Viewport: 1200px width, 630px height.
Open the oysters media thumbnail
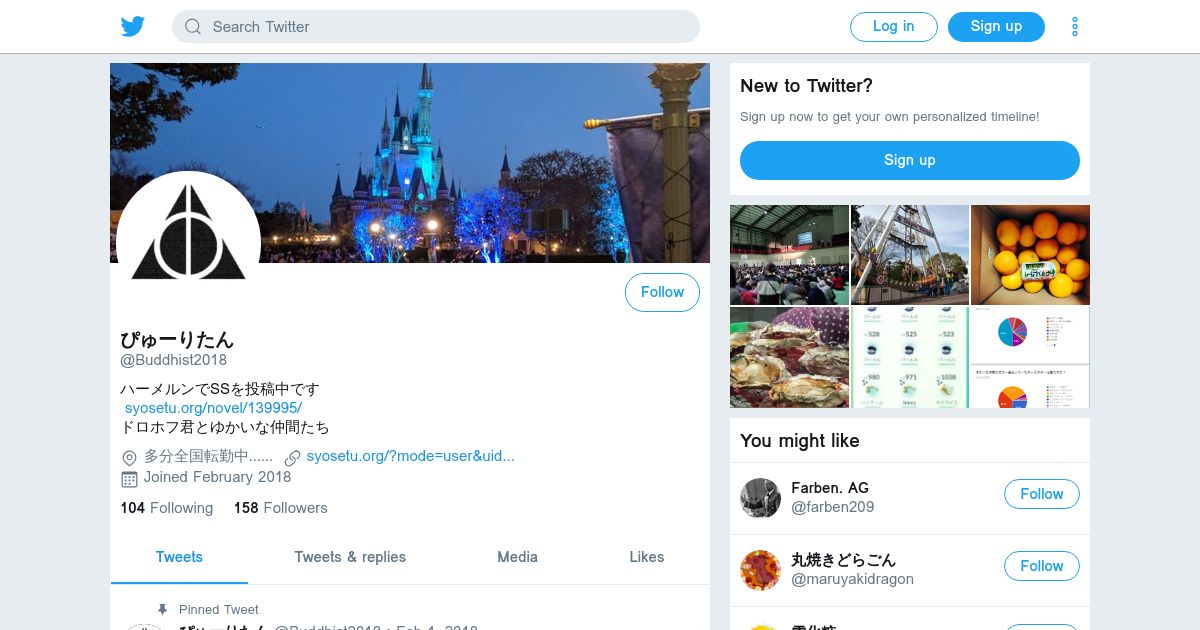pos(789,357)
